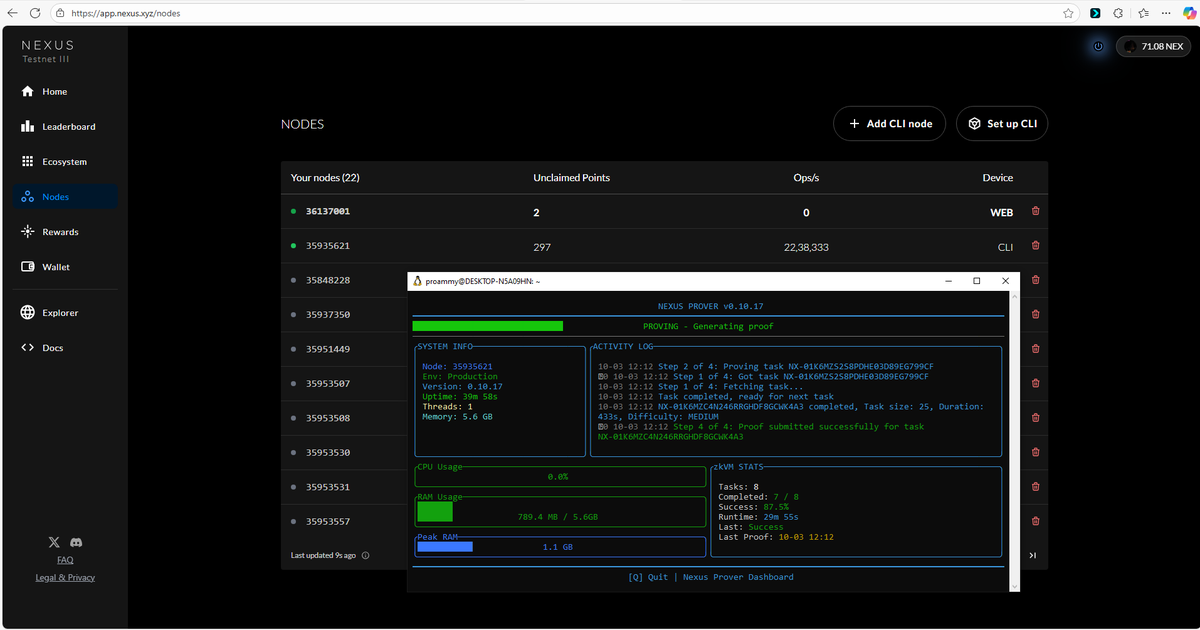Open Leaderboard in the sidebar
Image resolution: width=1200 pixels, height=630 pixels.
tap(58, 127)
